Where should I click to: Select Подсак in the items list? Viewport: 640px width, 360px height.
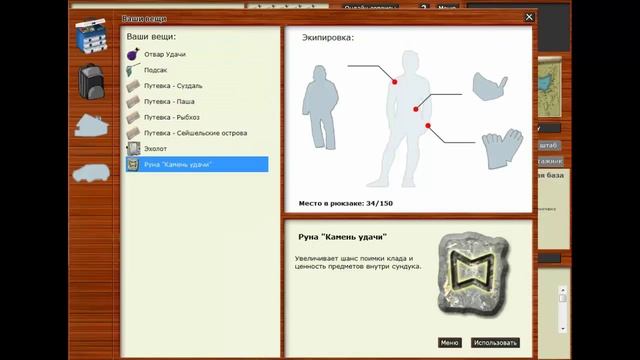pyautogui.click(x=156, y=70)
